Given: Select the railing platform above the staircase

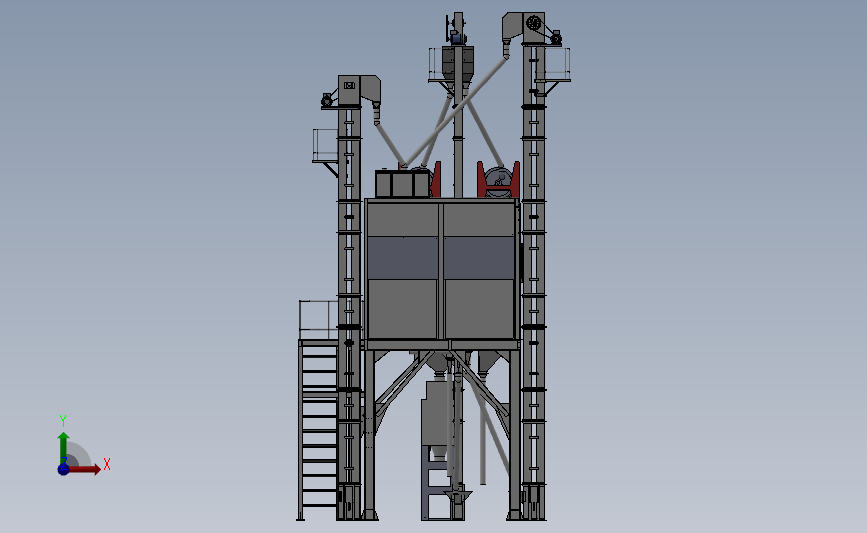Looking at the screenshot, I should point(318,320).
